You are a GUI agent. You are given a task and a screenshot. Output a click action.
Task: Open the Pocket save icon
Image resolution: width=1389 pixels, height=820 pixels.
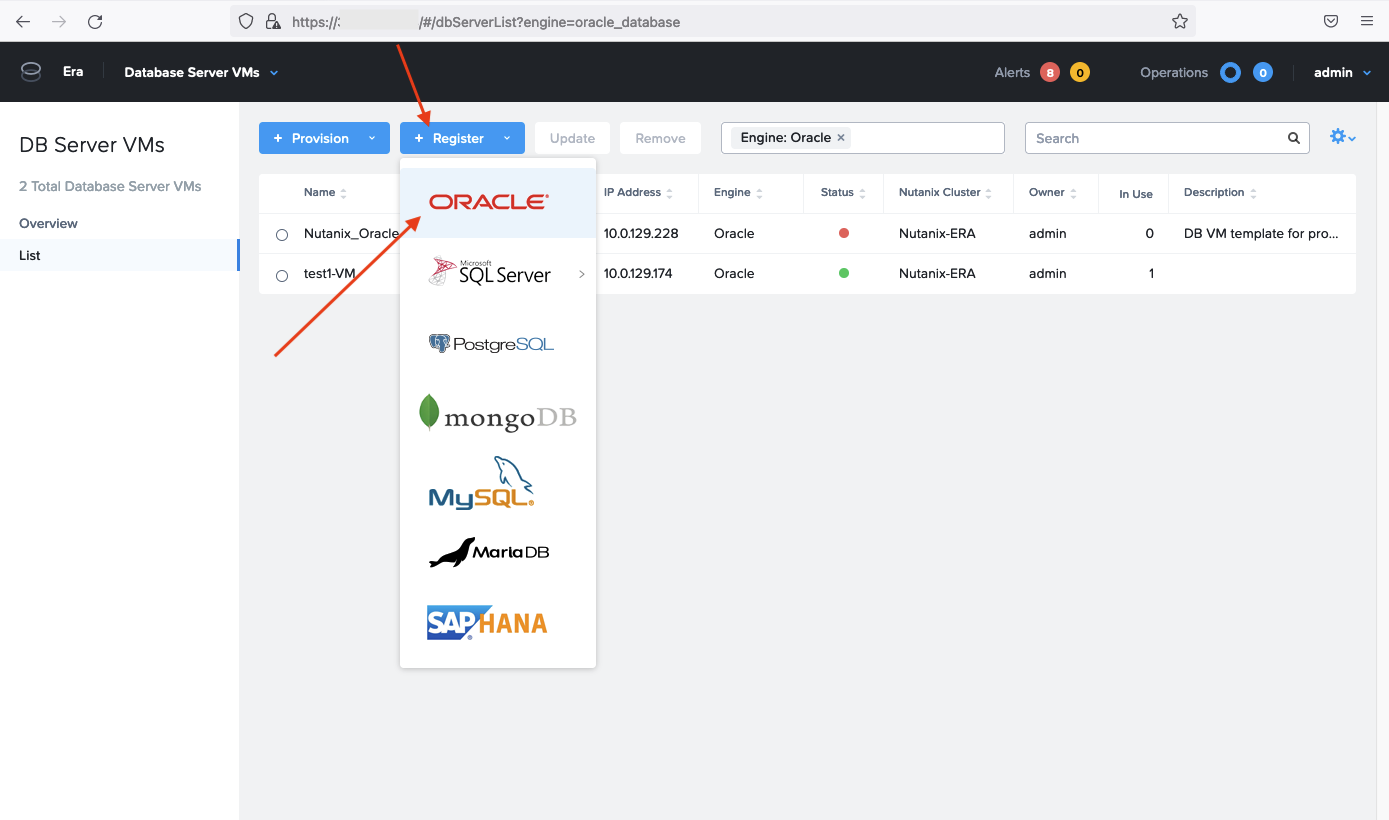(x=1331, y=21)
